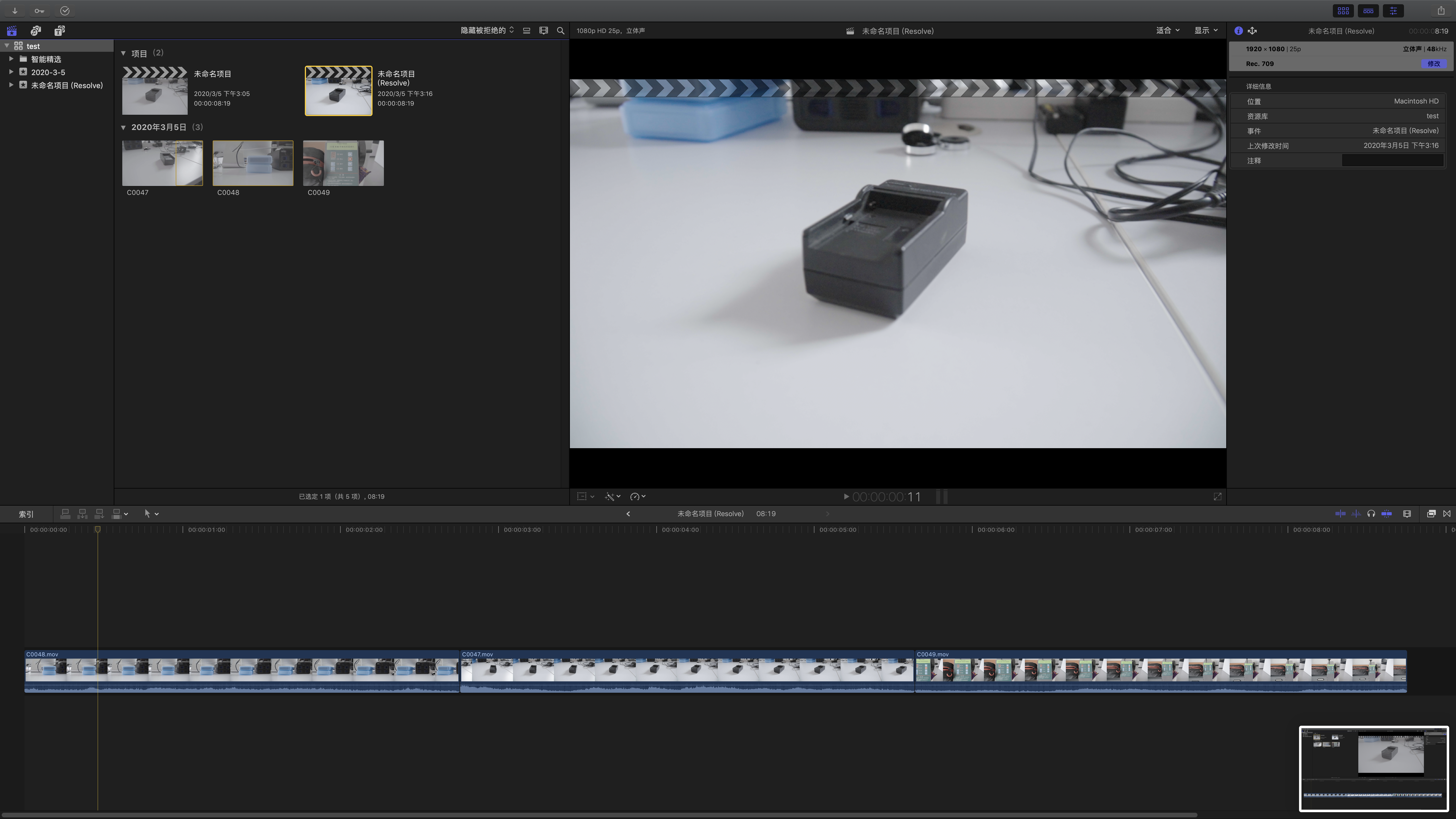Click the viewer fullscreen expand icon
Screen dimensions: 1456x819
1217,496
